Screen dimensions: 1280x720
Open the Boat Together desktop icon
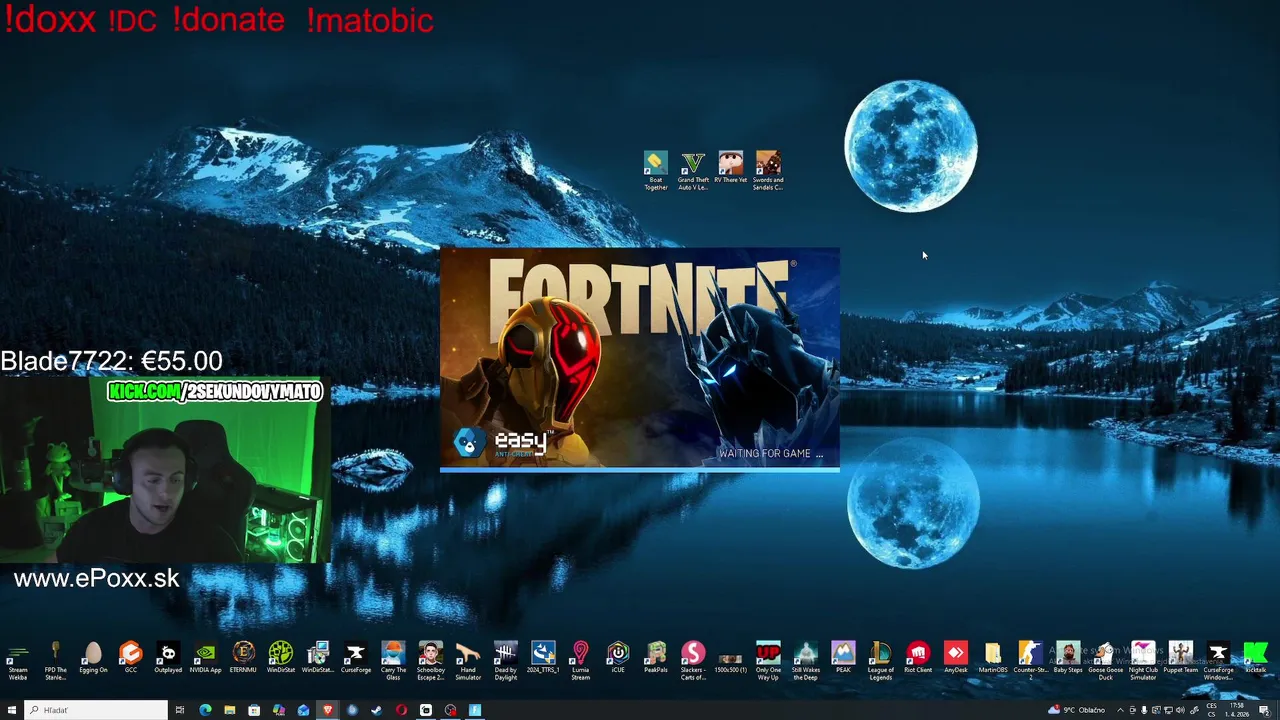coord(655,171)
